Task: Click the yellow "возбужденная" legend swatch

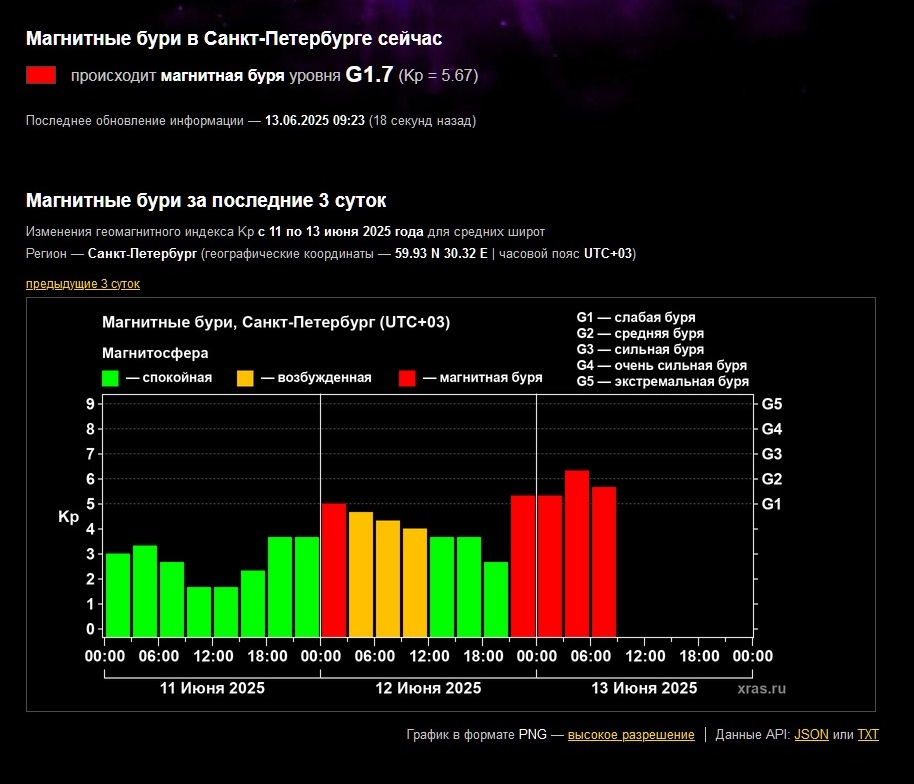Action: [x=245, y=378]
